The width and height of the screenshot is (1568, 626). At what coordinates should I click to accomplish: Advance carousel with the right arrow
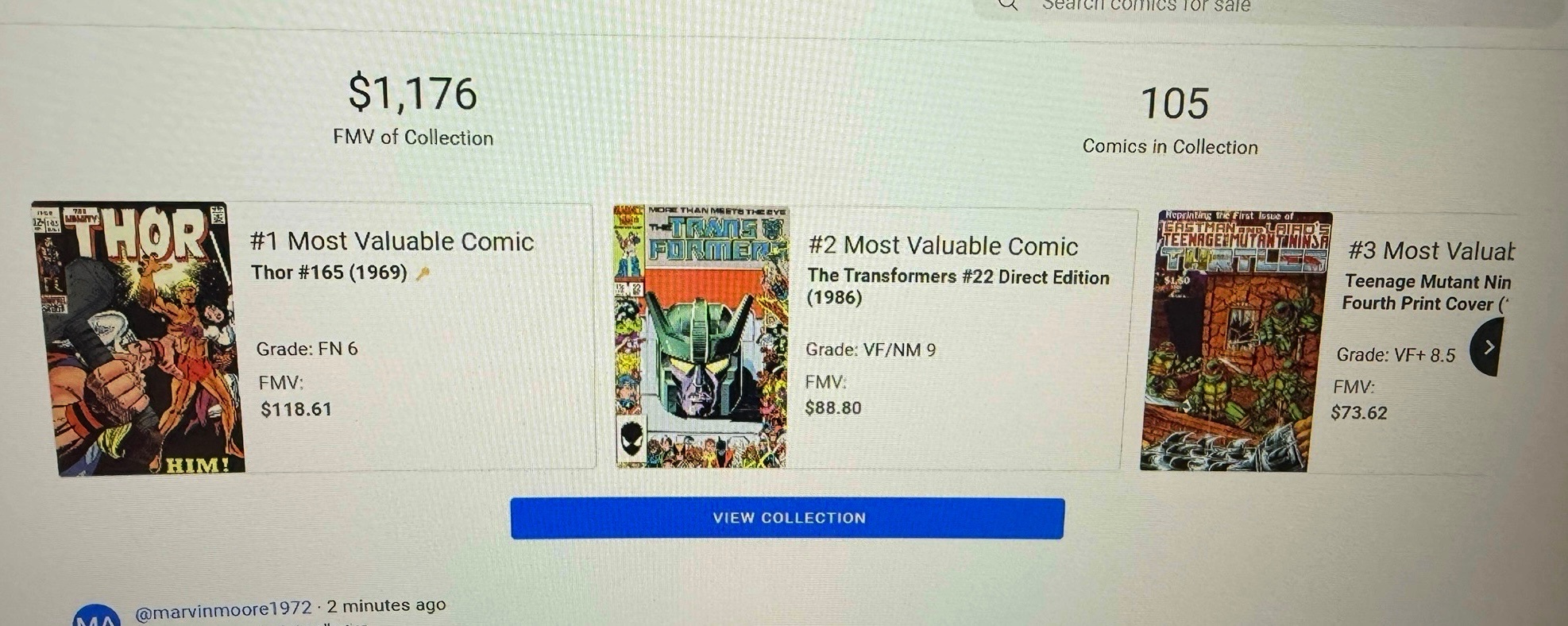click(1487, 346)
